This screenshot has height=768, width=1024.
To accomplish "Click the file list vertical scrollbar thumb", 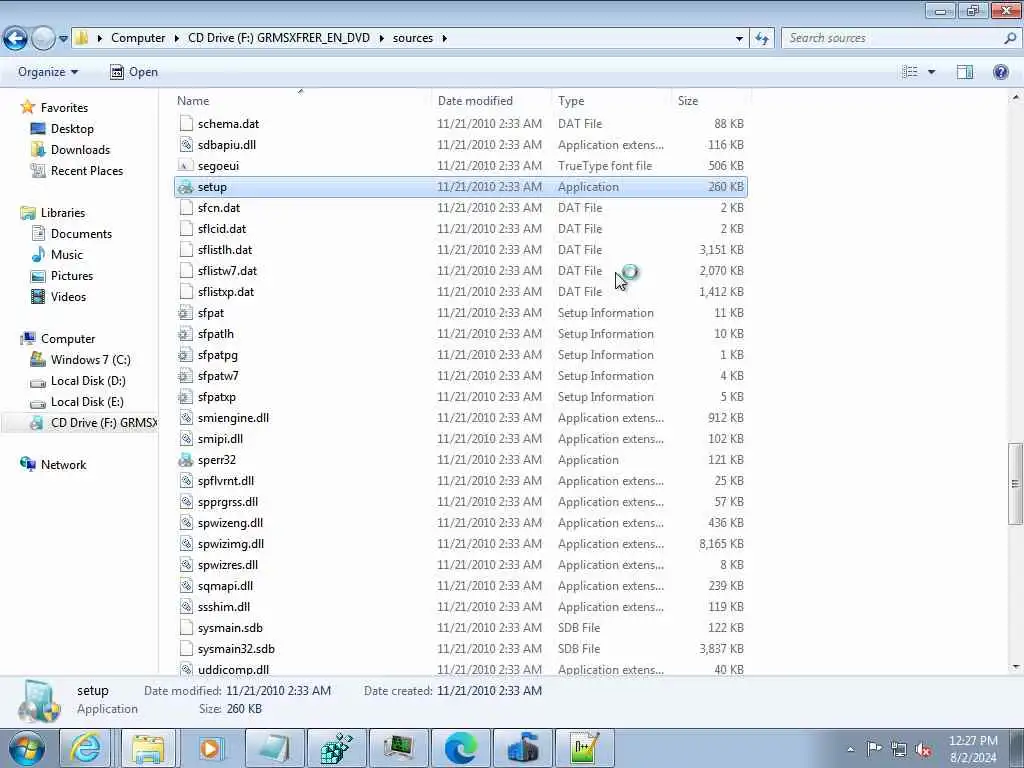I will pyautogui.click(x=1015, y=483).
